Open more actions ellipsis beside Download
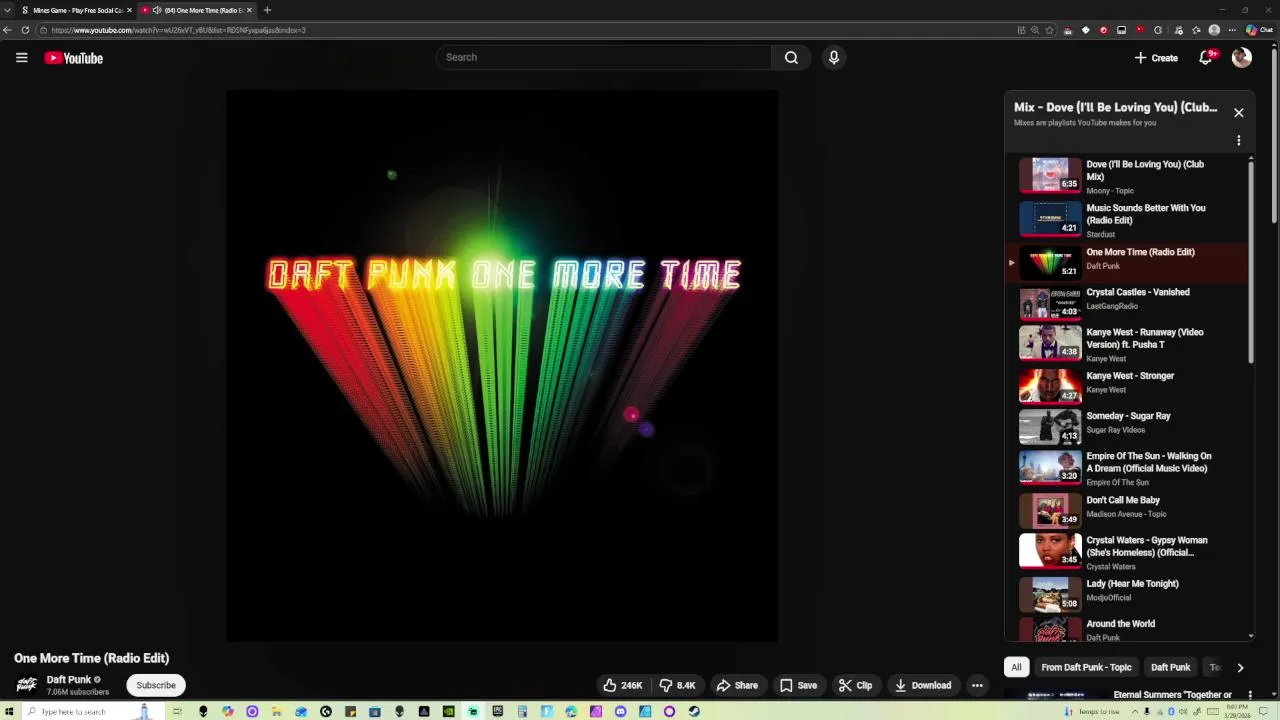Screen dimensions: 1280x720 [977, 685]
